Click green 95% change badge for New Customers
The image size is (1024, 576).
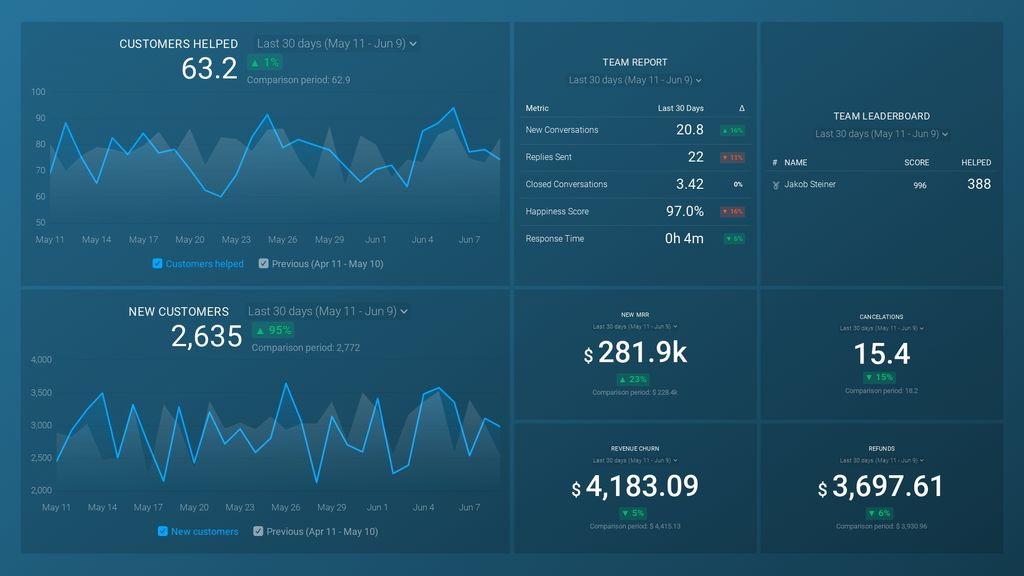pyautogui.click(x=274, y=330)
